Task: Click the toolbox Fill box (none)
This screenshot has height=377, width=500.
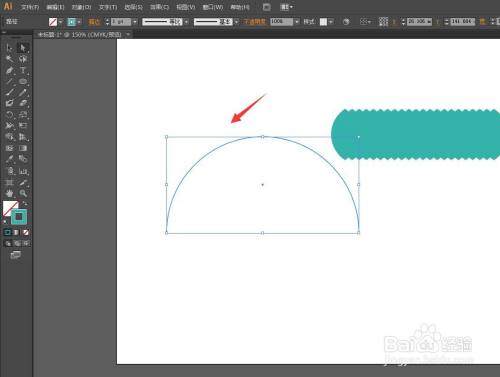Action: tap(9, 207)
